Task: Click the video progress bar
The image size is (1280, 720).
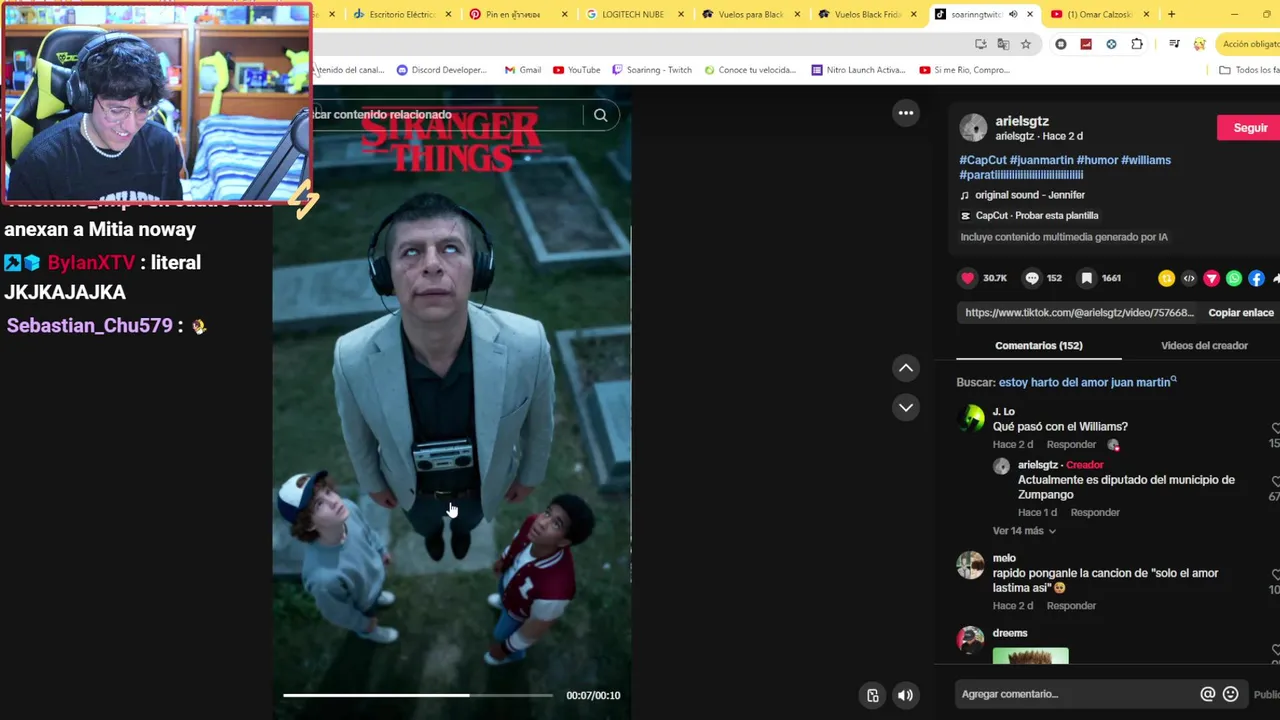Action: click(418, 695)
